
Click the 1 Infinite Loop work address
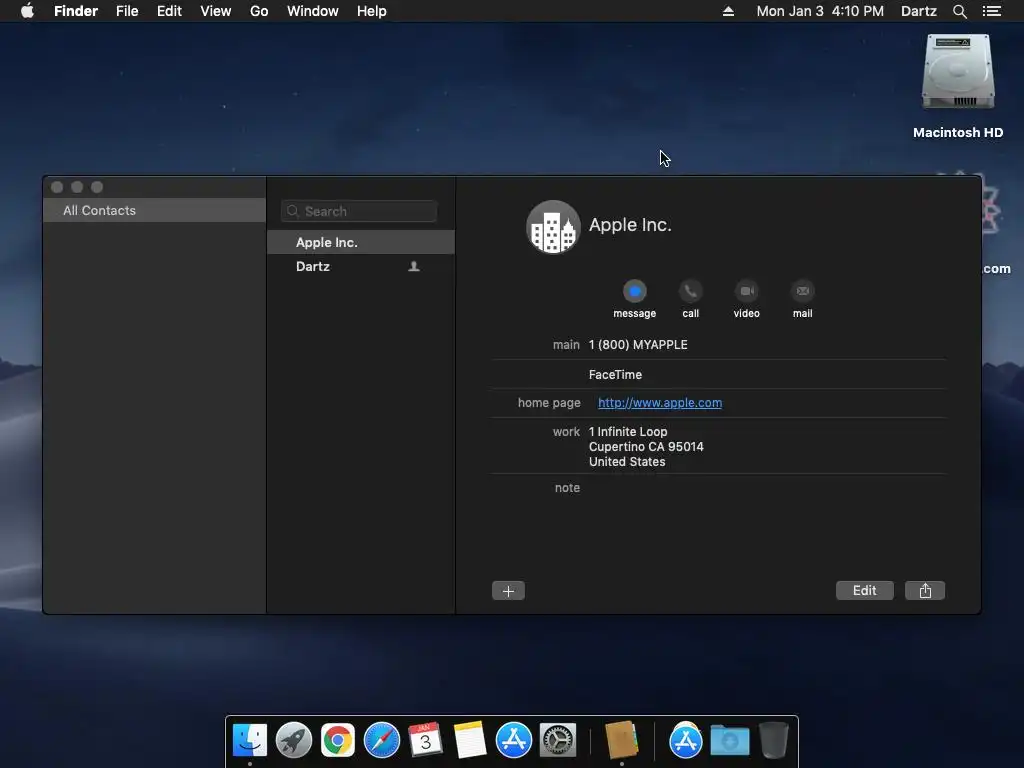click(x=646, y=447)
